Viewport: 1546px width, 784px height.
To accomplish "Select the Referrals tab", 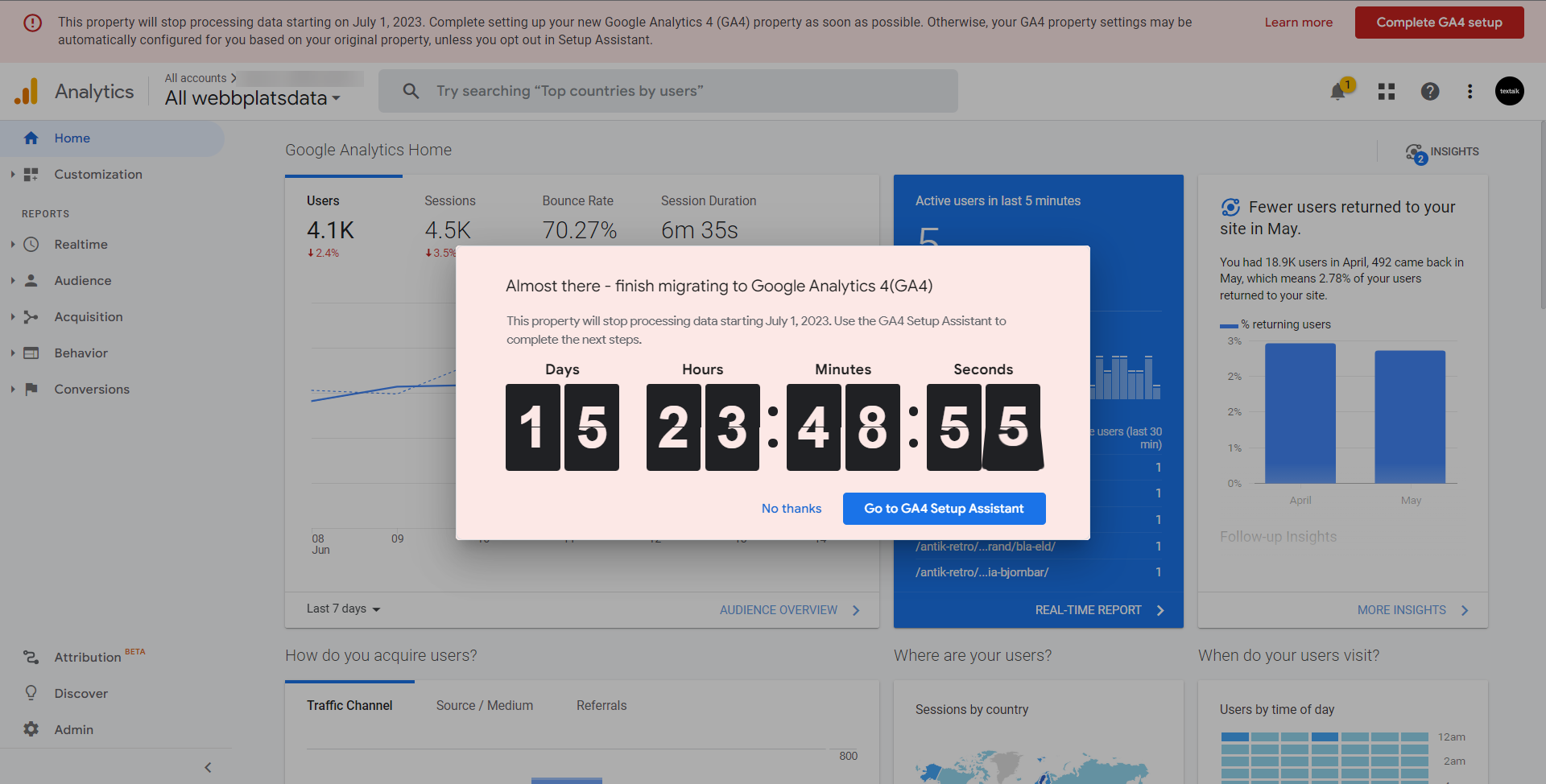I will coord(601,705).
